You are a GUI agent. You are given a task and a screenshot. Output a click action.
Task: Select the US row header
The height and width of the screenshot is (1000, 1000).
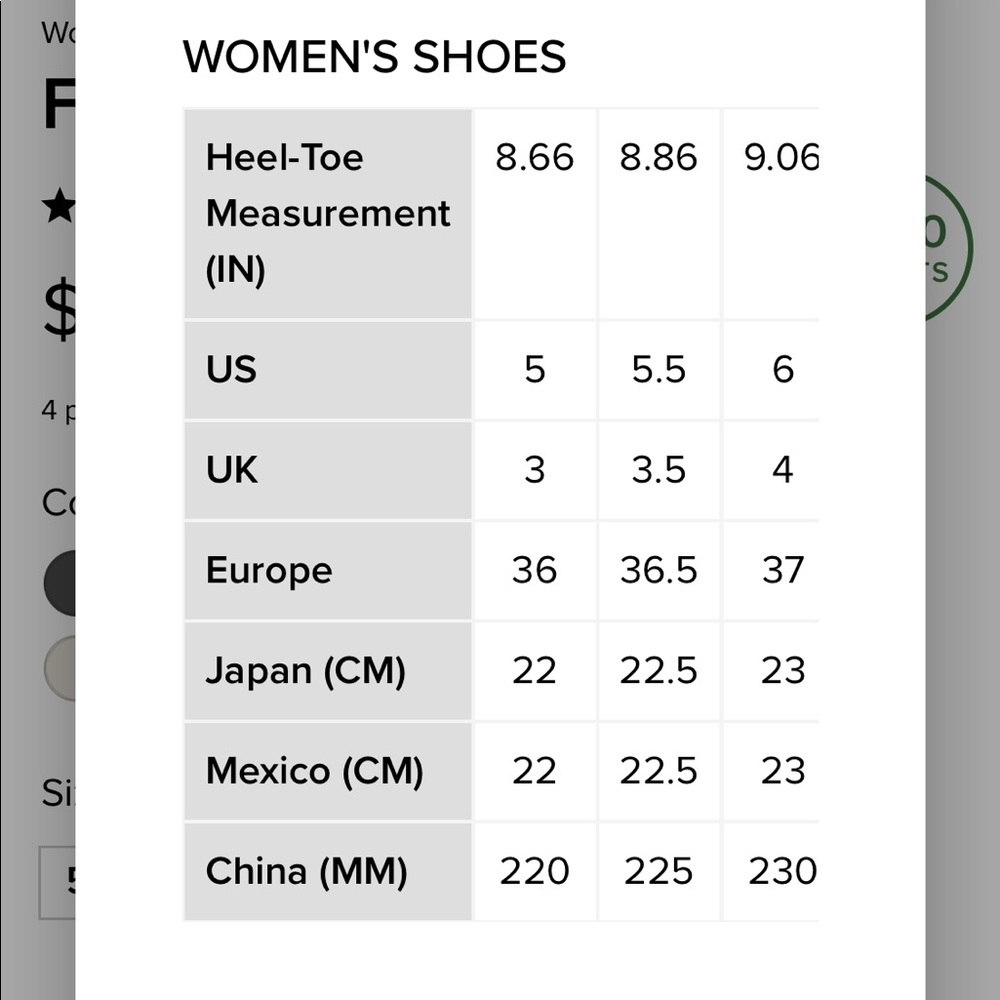click(328, 370)
